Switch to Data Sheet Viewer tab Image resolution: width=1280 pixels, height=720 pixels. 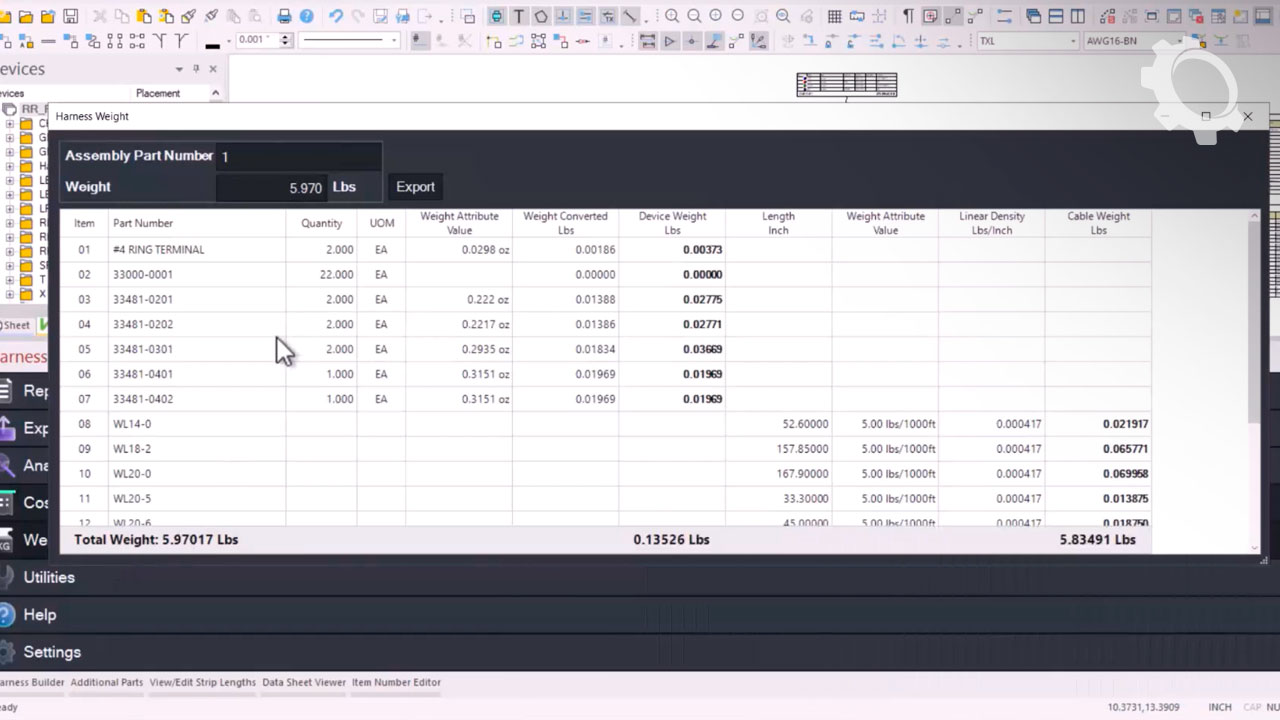304,682
